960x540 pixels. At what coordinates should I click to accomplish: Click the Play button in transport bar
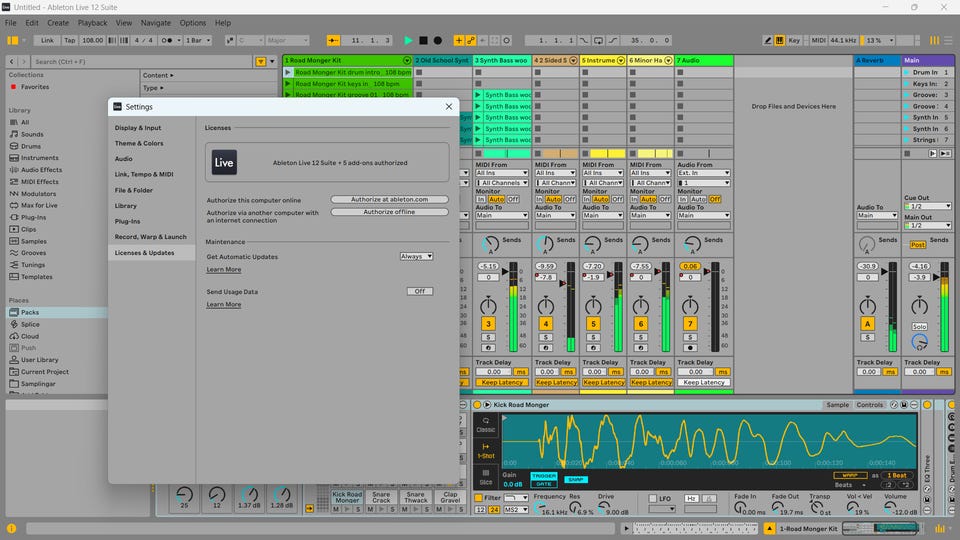(408, 40)
